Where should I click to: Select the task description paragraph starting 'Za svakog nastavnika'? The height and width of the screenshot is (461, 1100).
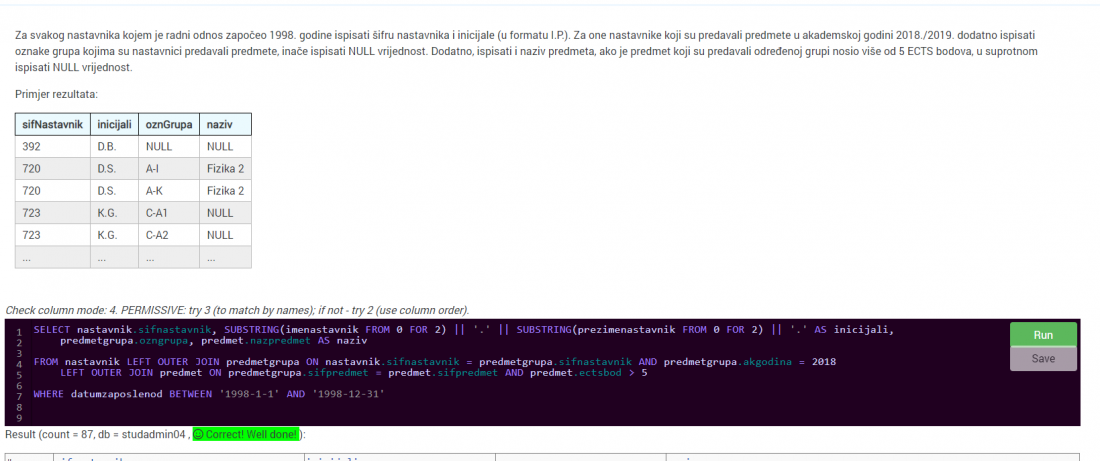click(528, 51)
